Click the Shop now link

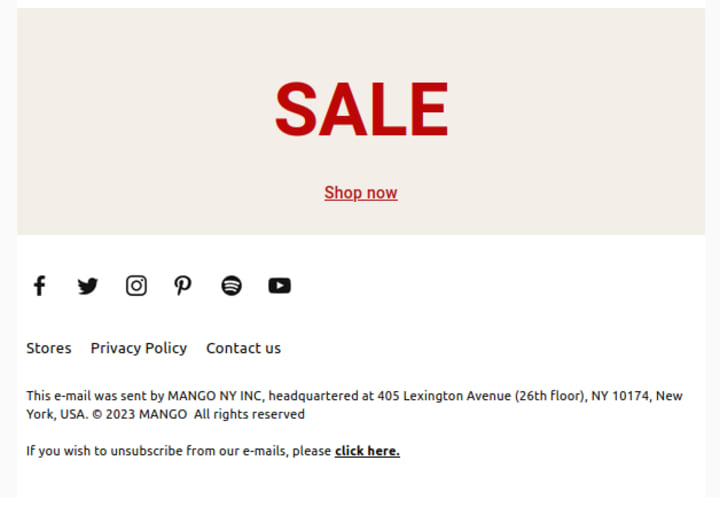coord(361,193)
